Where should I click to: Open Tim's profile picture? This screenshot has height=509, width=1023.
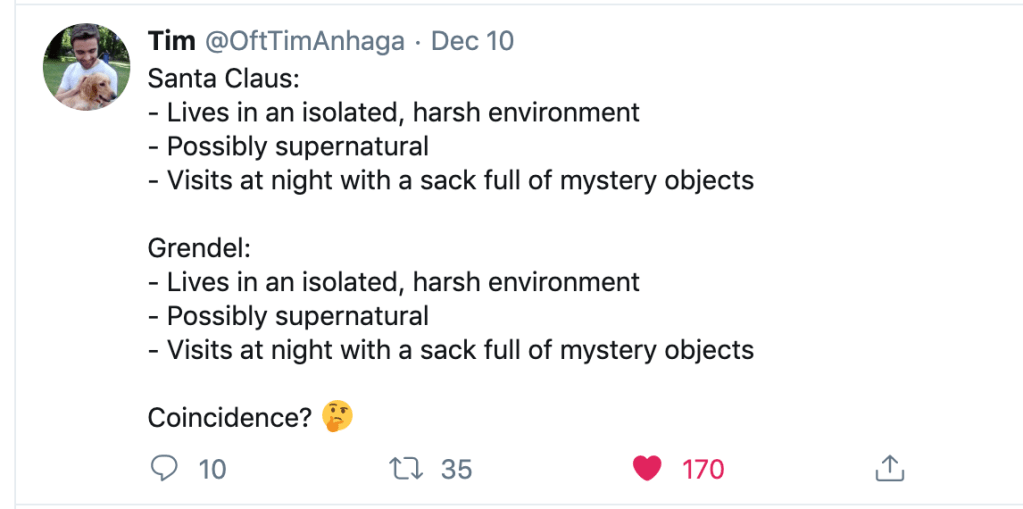tap(86, 67)
